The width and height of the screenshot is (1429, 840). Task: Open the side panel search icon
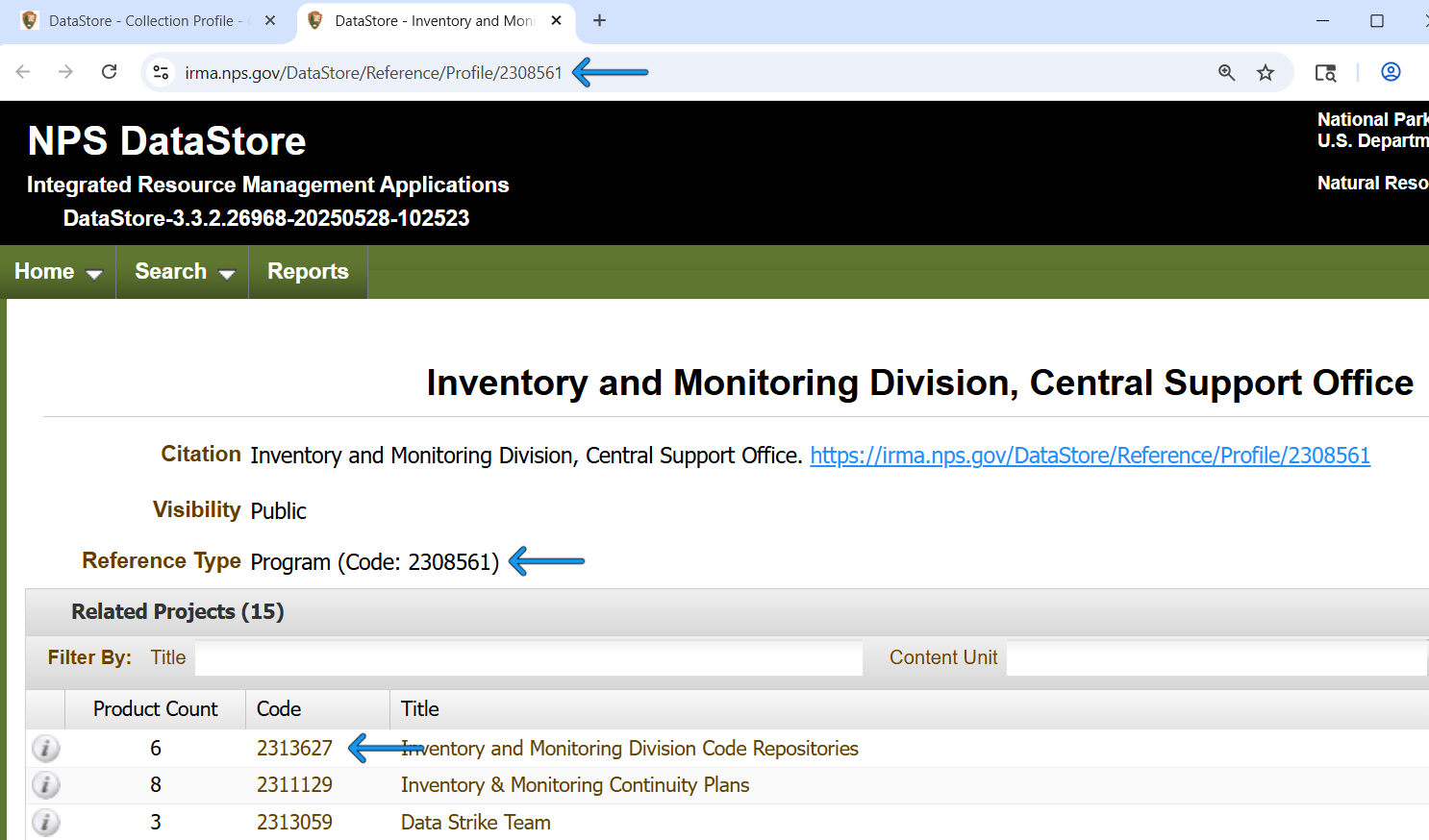pos(1325,72)
